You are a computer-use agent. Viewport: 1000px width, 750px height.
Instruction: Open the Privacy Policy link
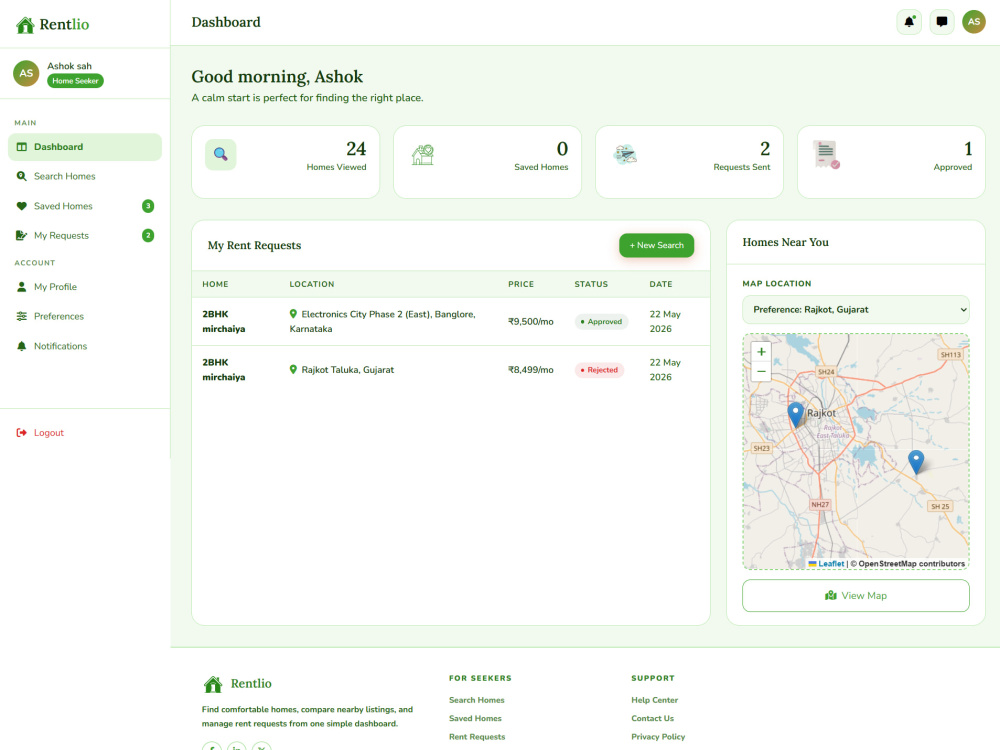(658, 737)
